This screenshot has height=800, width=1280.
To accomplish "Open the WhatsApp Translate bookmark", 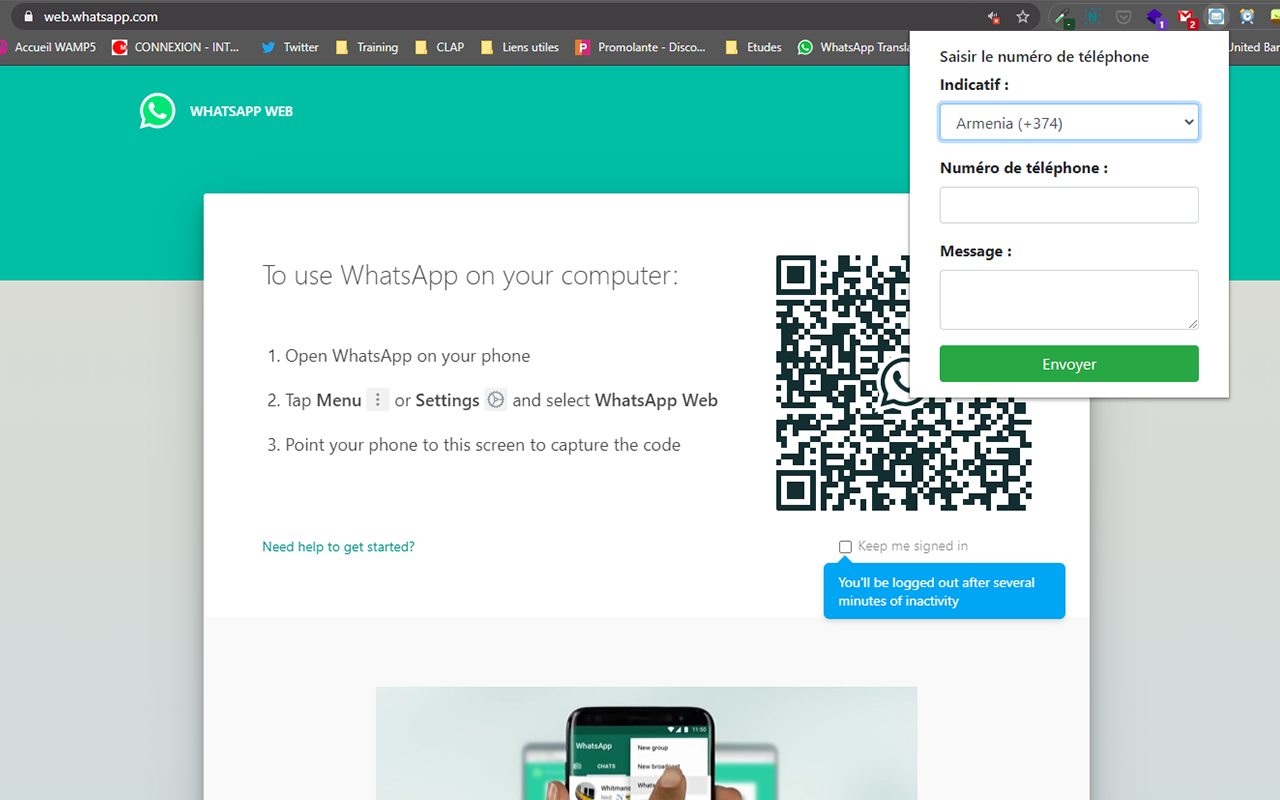I will tap(853, 47).
